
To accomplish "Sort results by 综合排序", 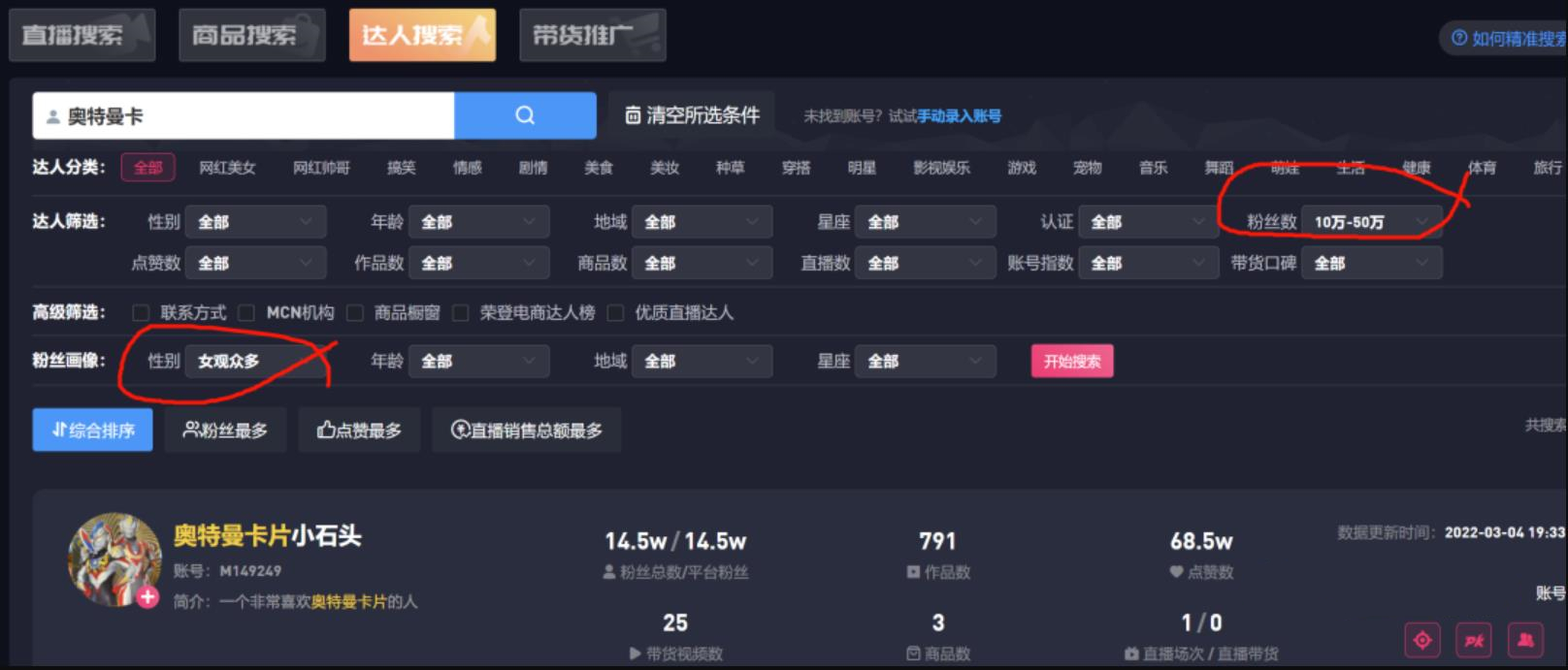I will [93, 430].
